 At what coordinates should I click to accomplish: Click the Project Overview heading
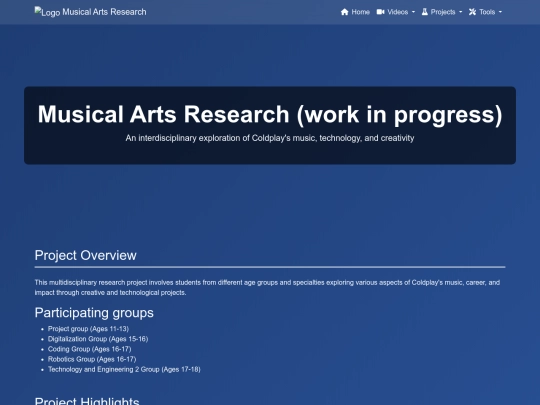coord(85,255)
